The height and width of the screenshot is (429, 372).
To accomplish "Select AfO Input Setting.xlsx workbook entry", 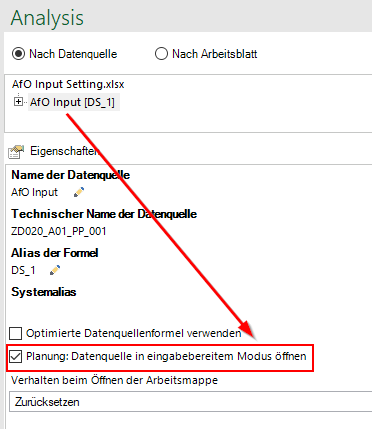I will 68,84.
